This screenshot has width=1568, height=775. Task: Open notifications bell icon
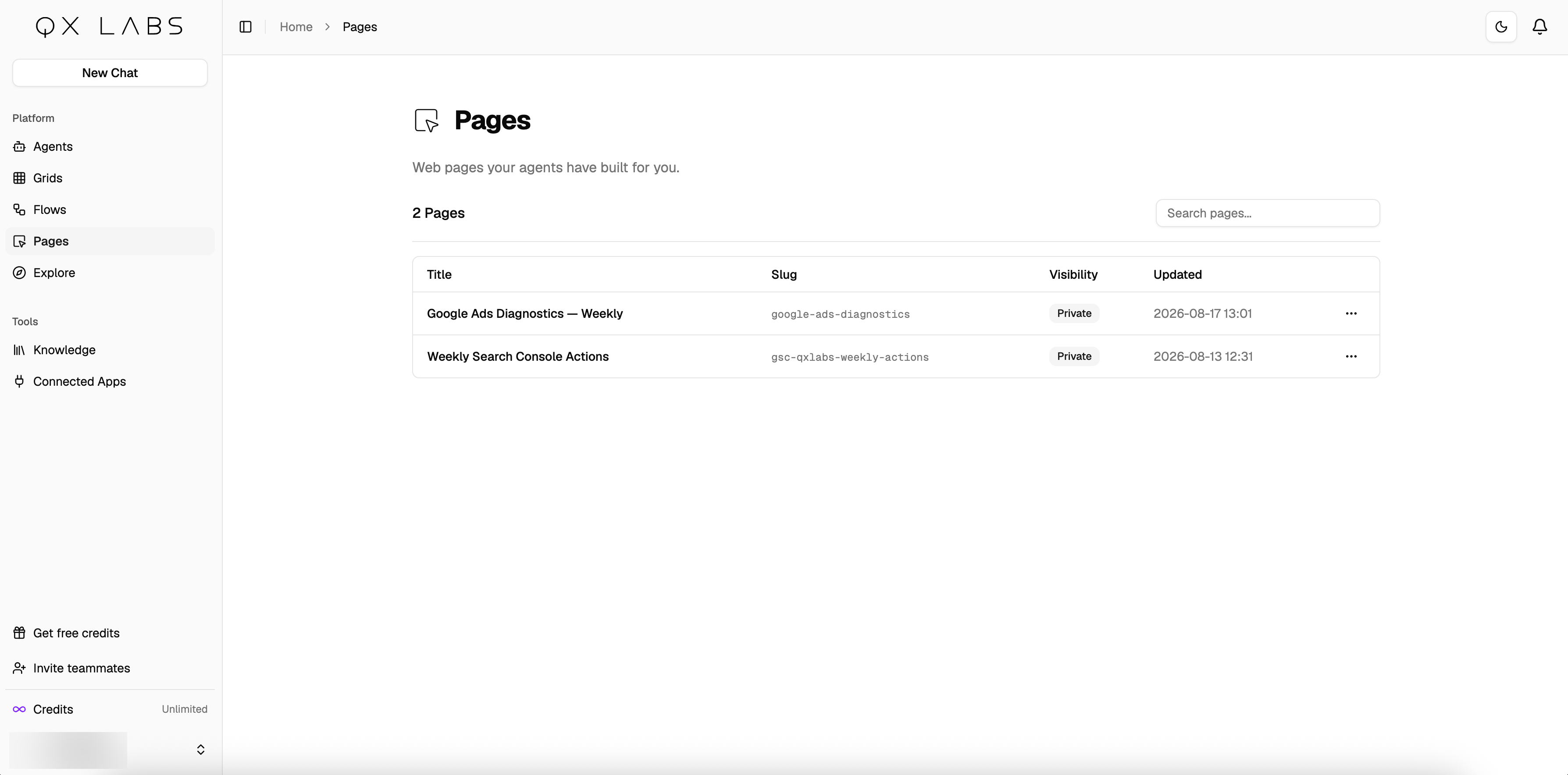point(1539,27)
